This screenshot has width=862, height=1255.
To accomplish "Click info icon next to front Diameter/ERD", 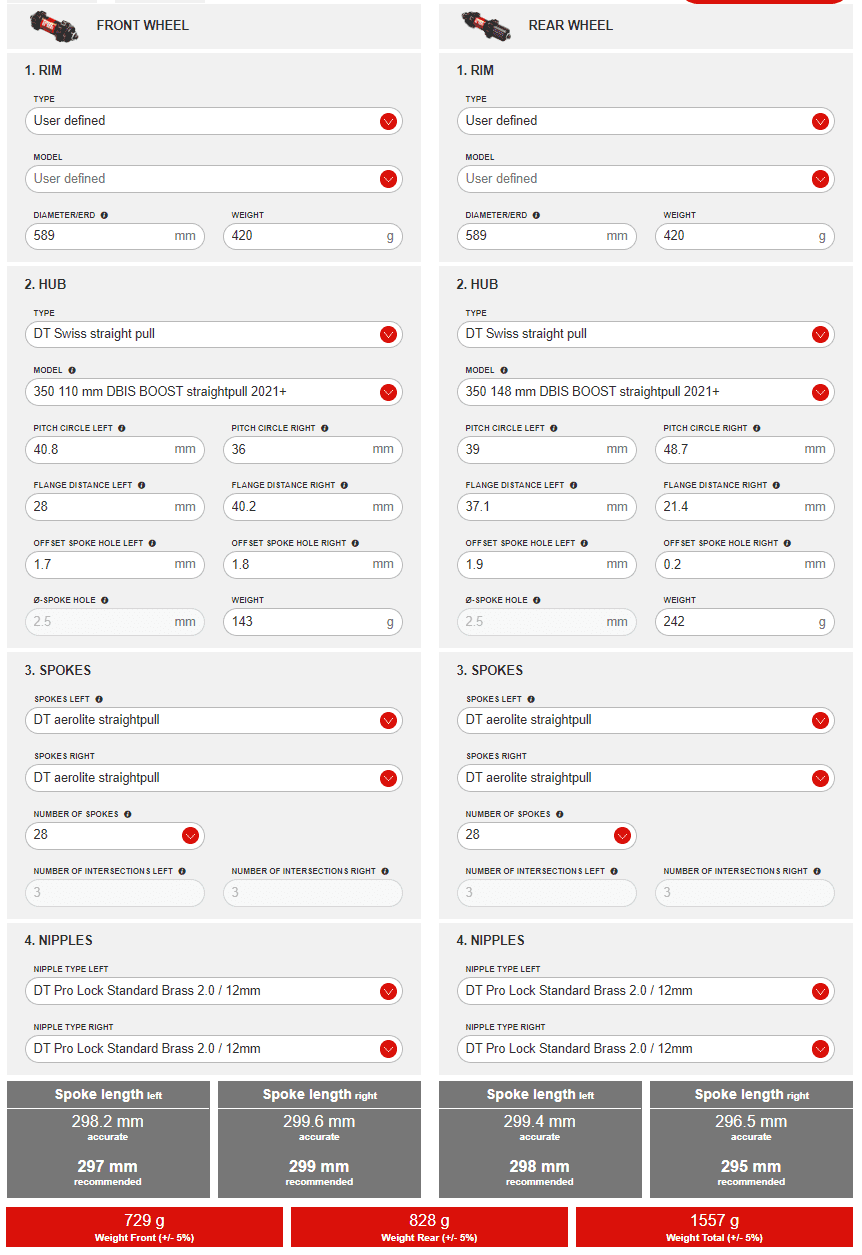I will click(104, 215).
